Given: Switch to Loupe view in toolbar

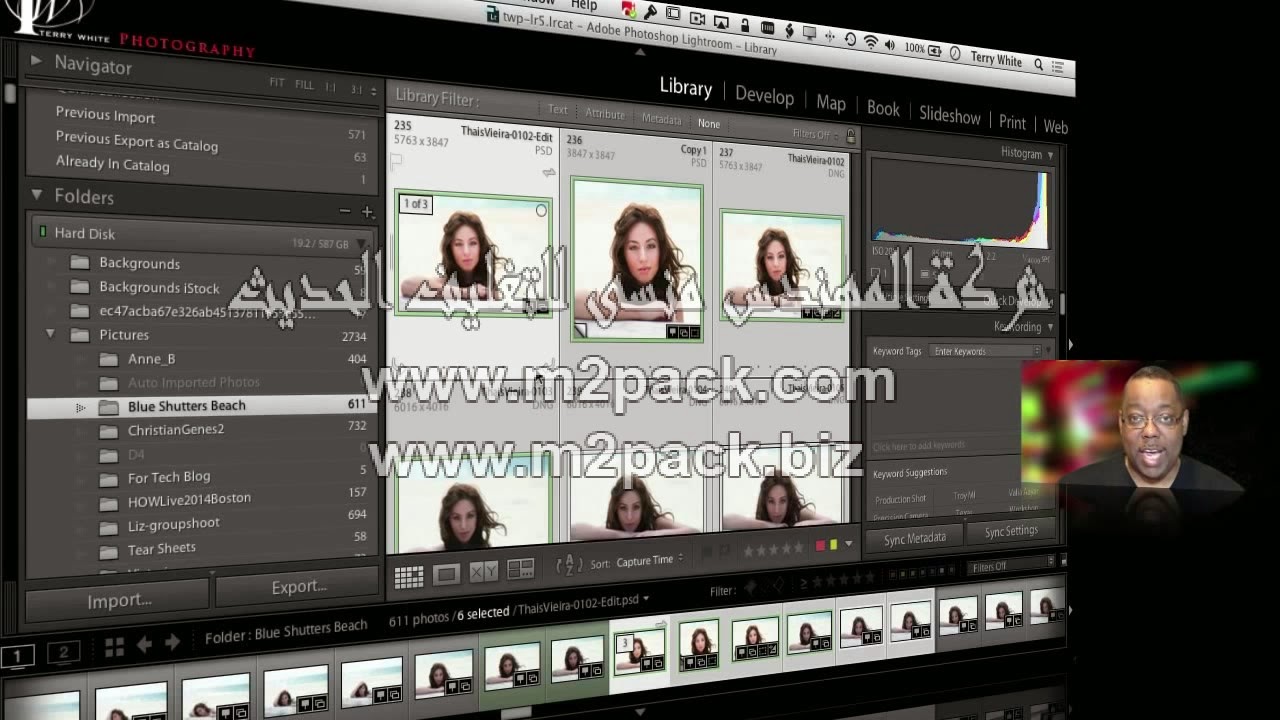Looking at the screenshot, I should [446, 574].
